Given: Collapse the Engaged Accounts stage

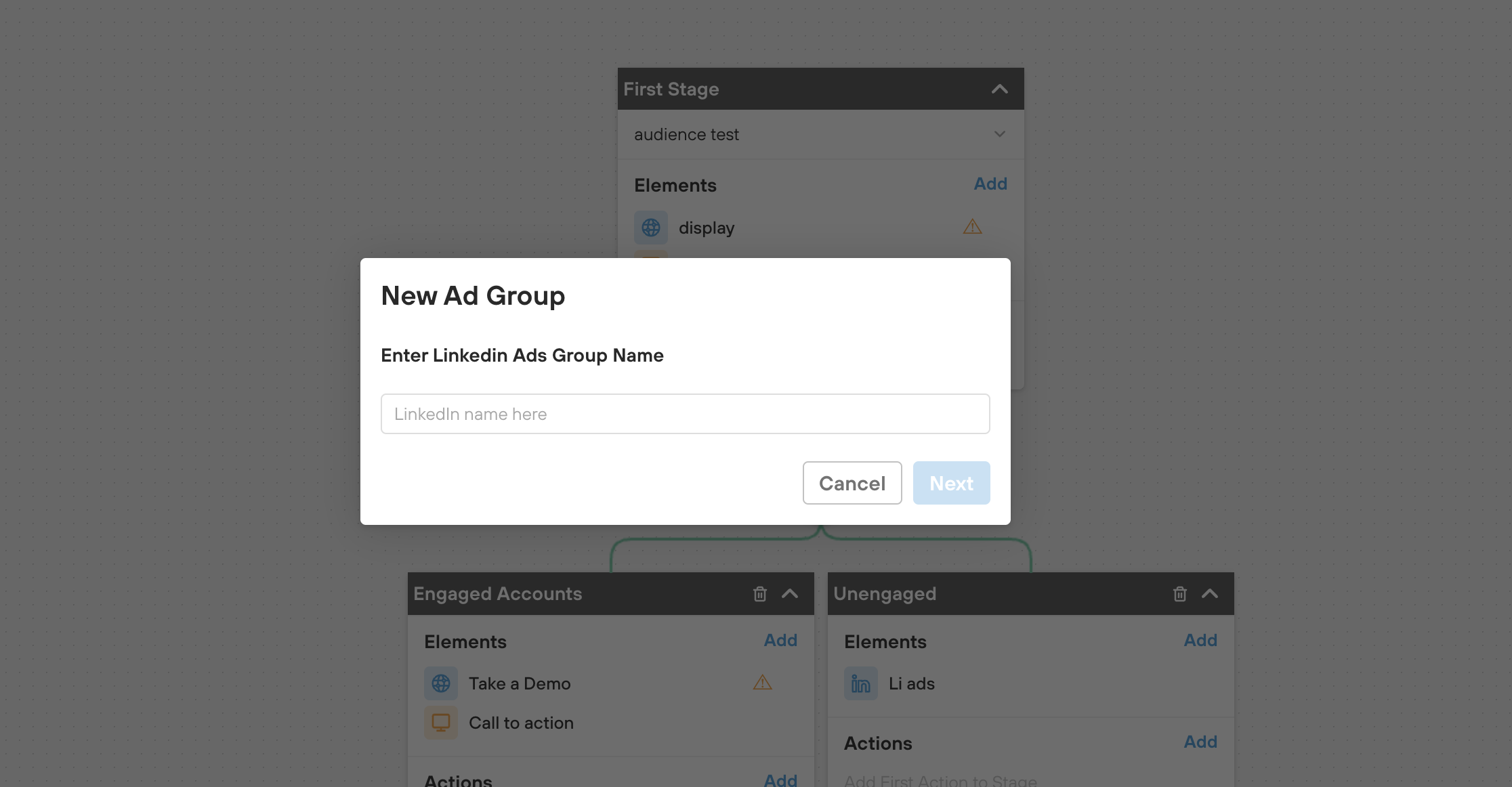Looking at the screenshot, I should tap(790, 594).
